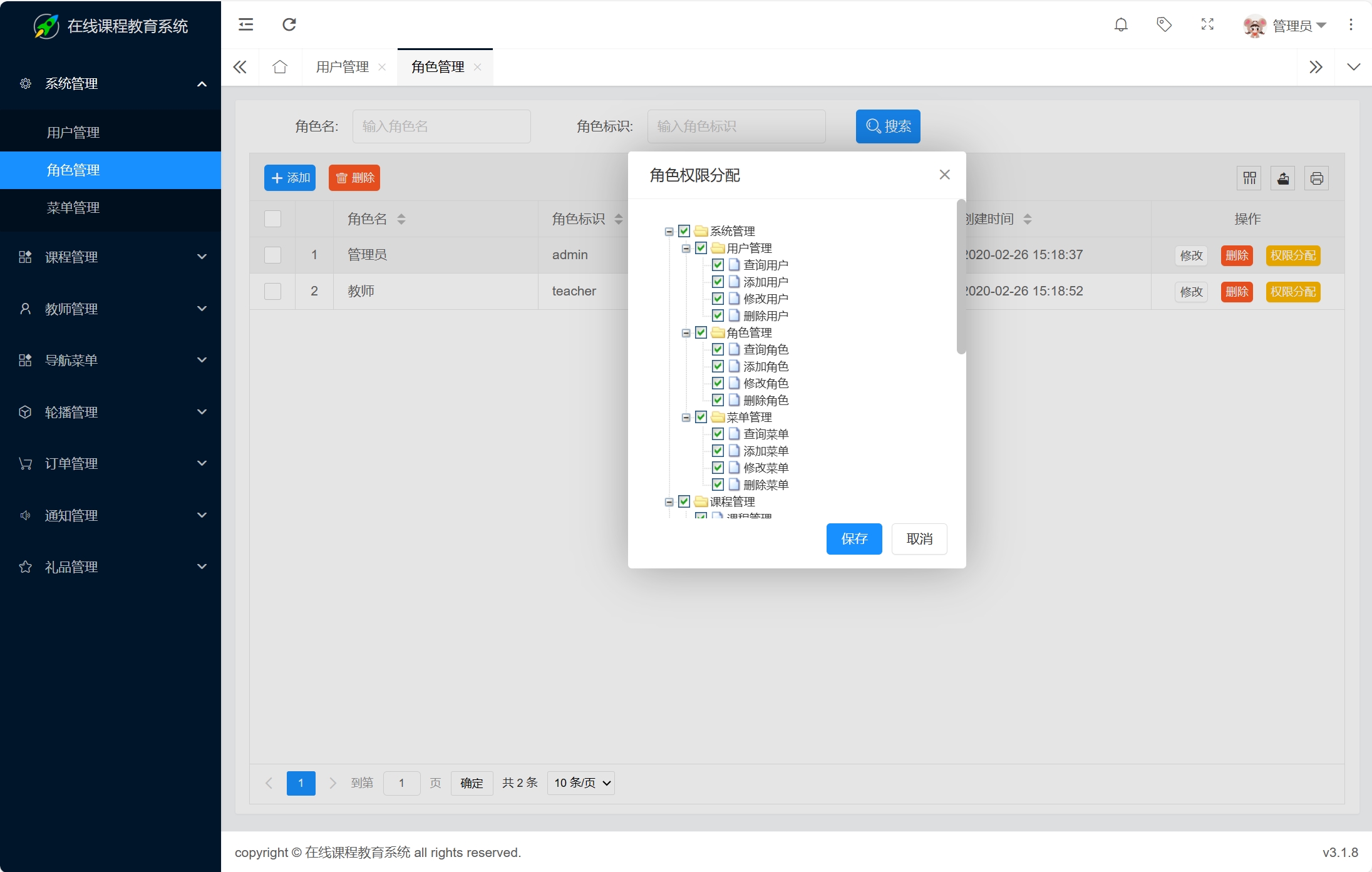Viewport: 1372px width, 872px height.
Task: Uncheck the 删除角色 permission checkbox
Action: tap(718, 400)
